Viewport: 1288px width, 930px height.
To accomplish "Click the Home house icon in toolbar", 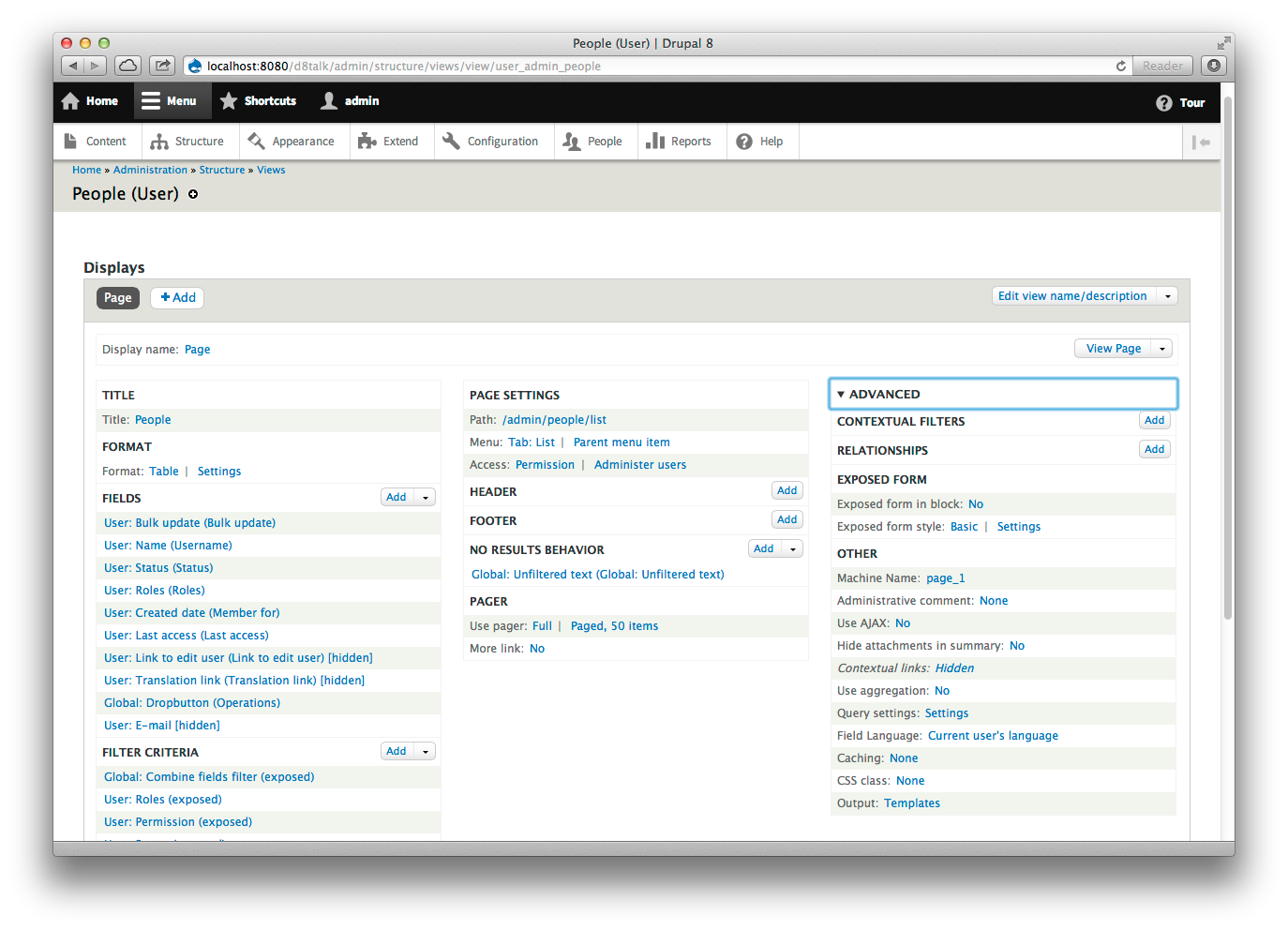I will (70, 101).
